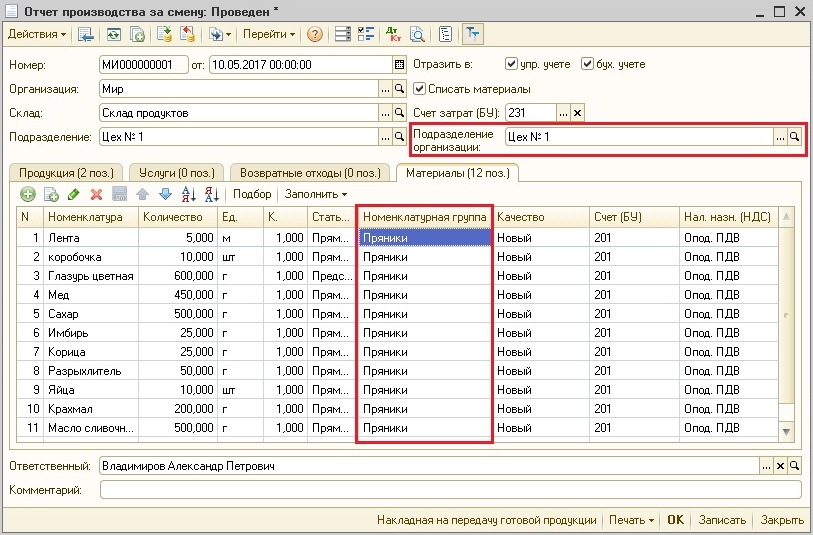This screenshot has width=813, height=535.
Task: Click the post document icon with coins
Action: 164,34
